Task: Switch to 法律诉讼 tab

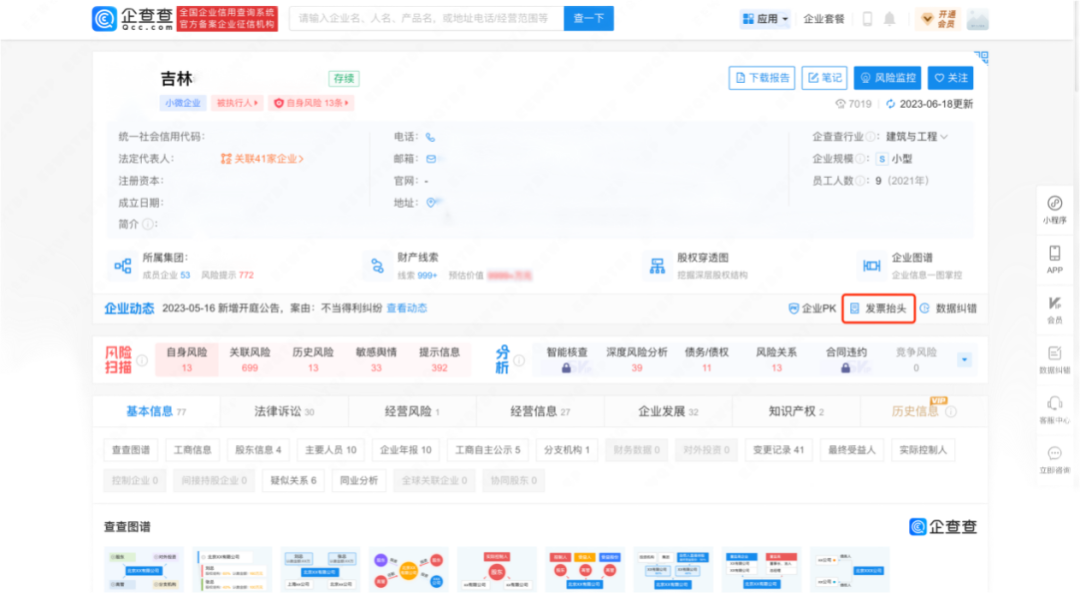Action: (x=284, y=412)
